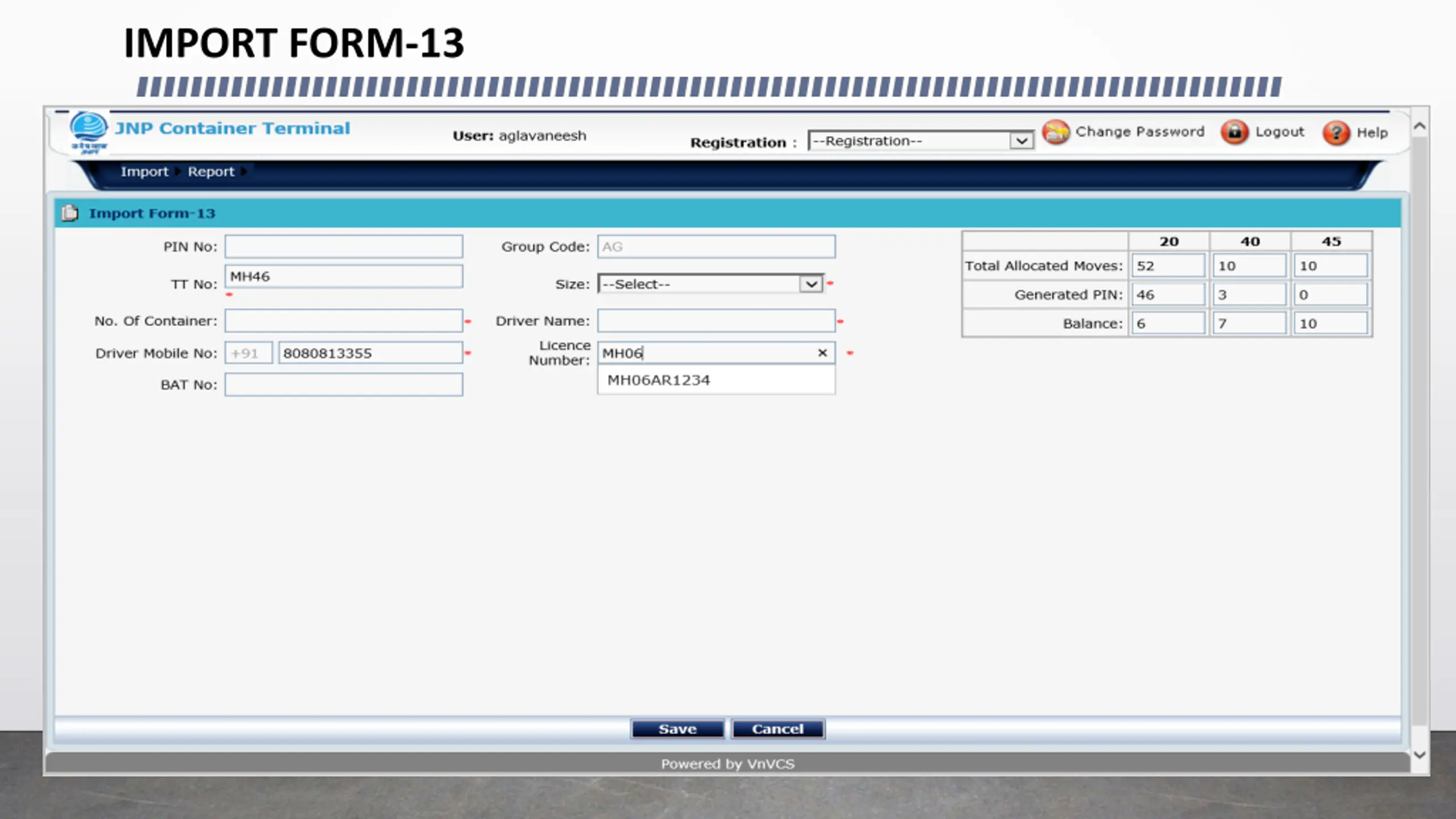Click the TT No field containing MH46
Screen dimensions: 1456x819
(x=344, y=276)
